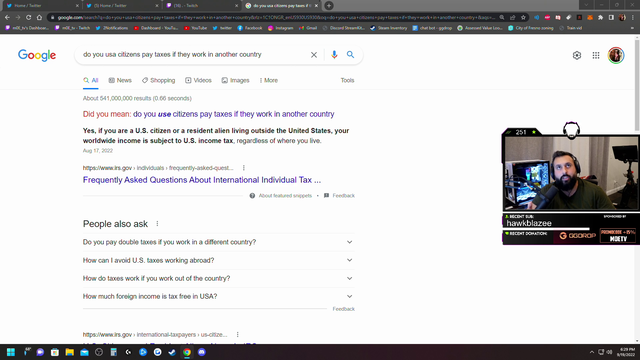Open File Explorer from the taskbar
This screenshot has height=360, width=640.
coord(69,352)
